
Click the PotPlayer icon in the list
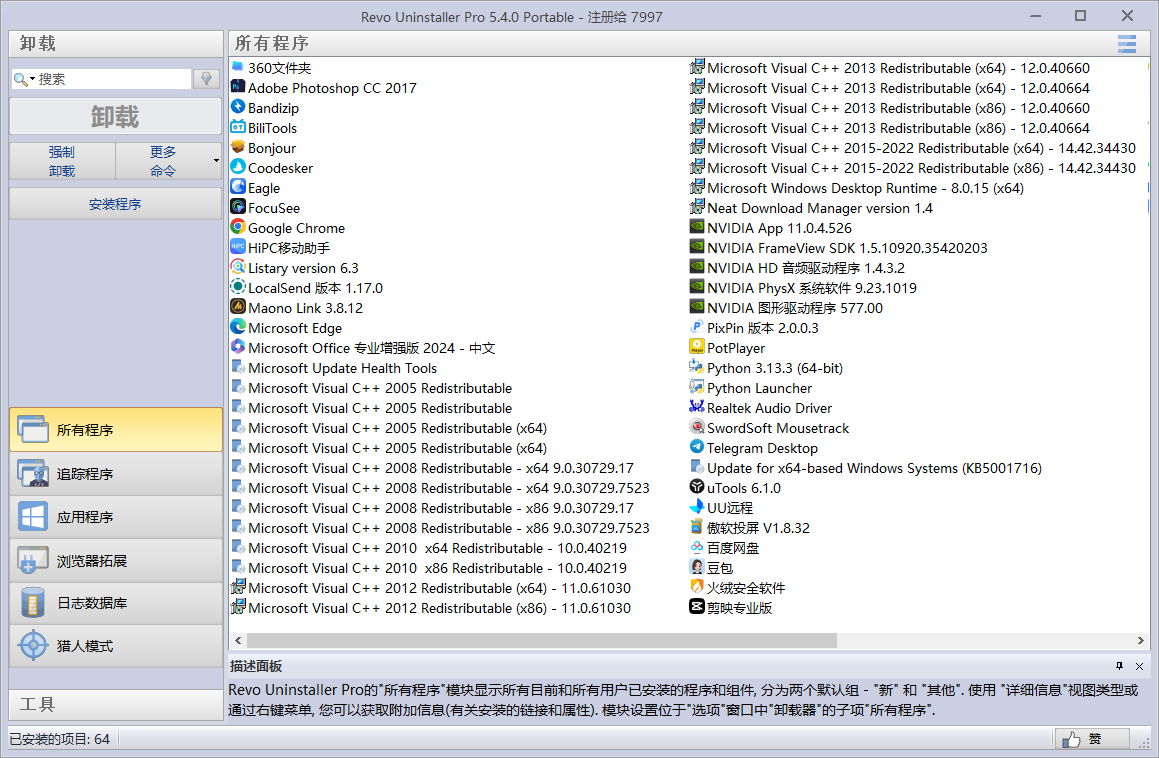tap(697, 348)
